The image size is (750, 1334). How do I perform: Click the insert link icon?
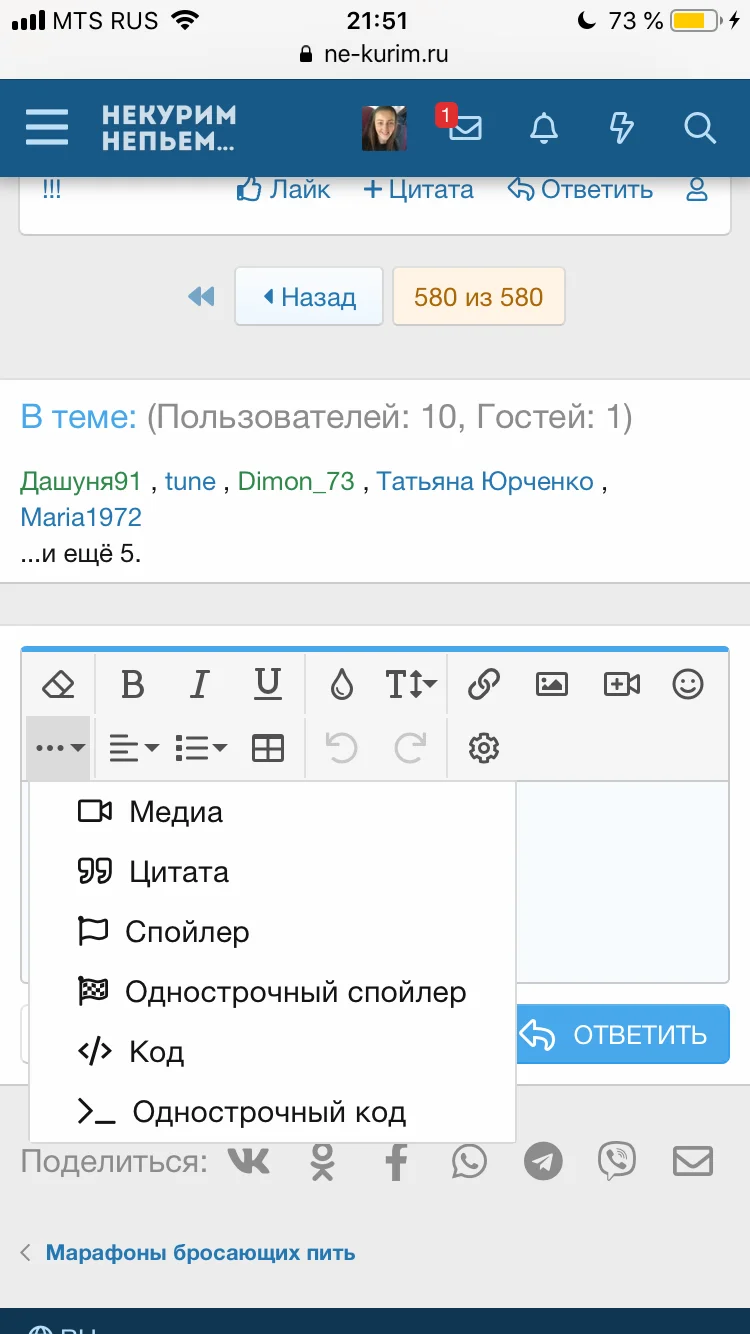coord(484,685)
